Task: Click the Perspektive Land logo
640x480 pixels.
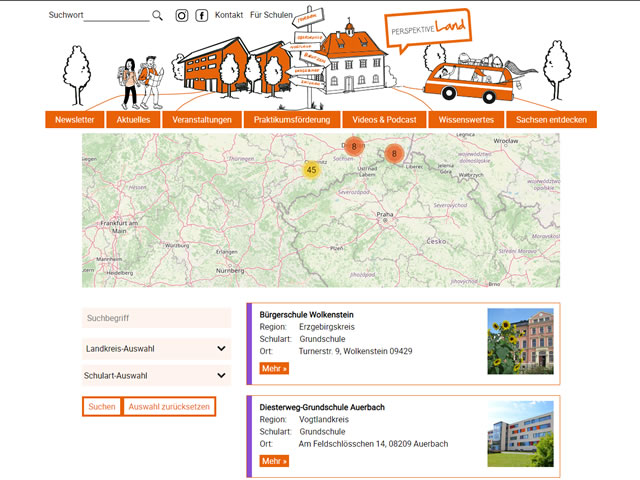Action: [428, 29]
